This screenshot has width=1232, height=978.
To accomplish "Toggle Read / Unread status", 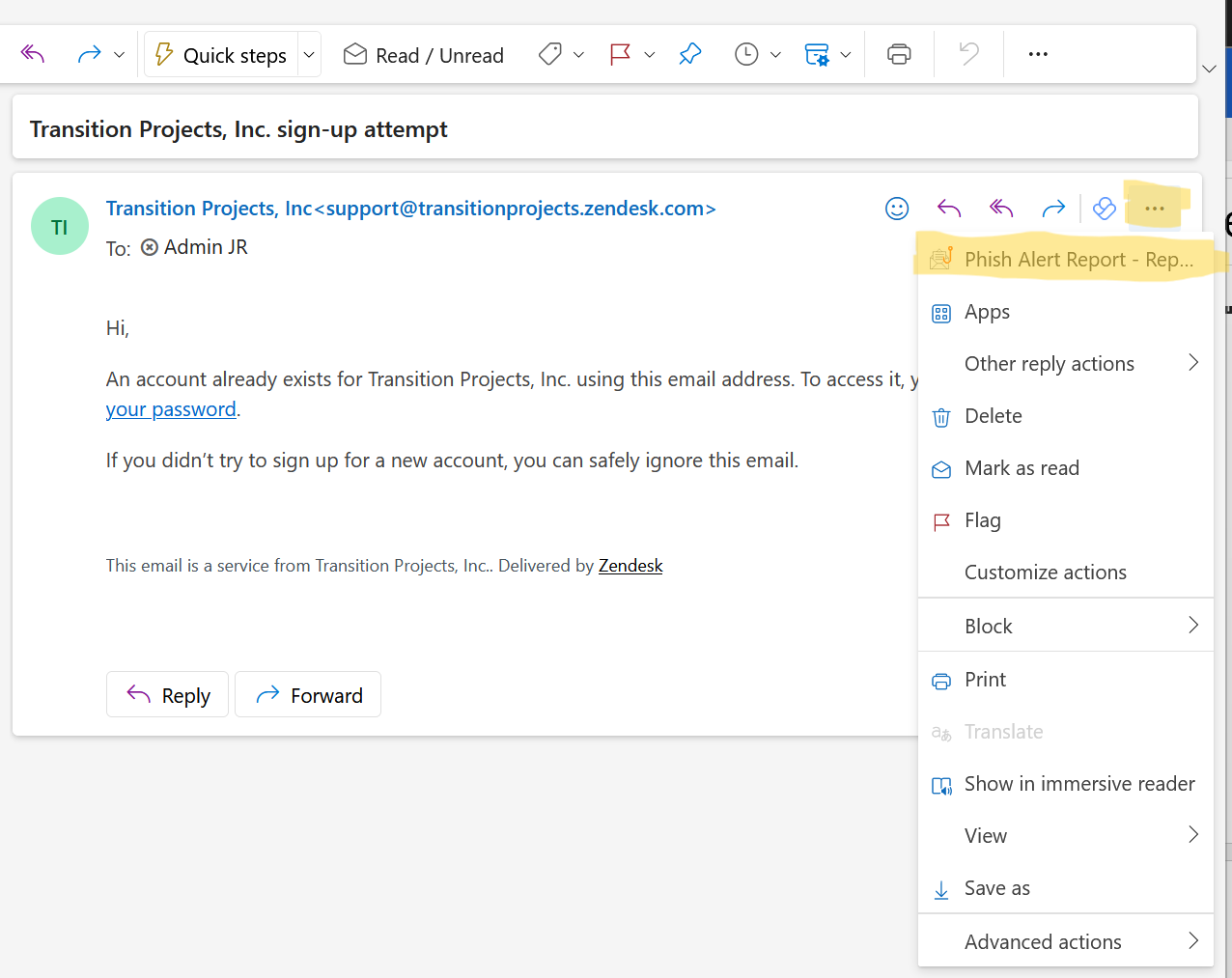I will point(423,55).
